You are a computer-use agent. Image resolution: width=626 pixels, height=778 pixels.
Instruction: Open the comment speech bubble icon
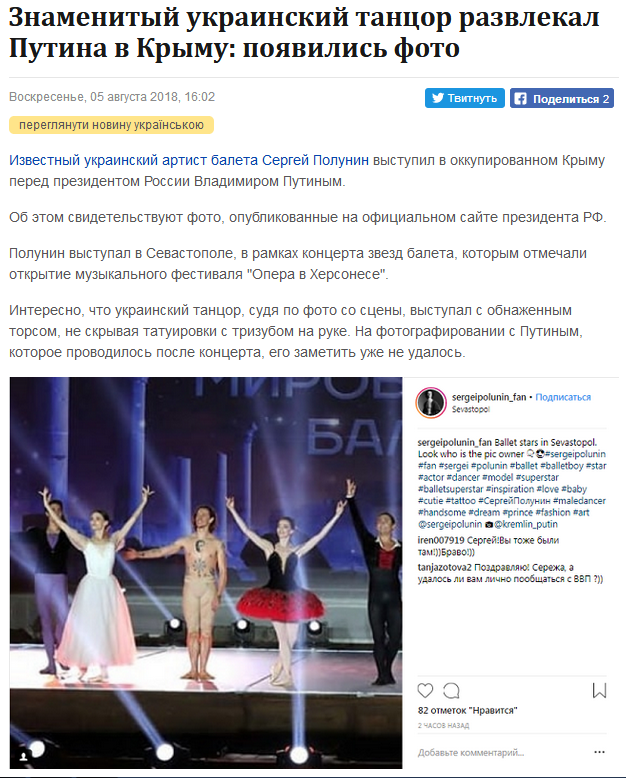point(451,690)
